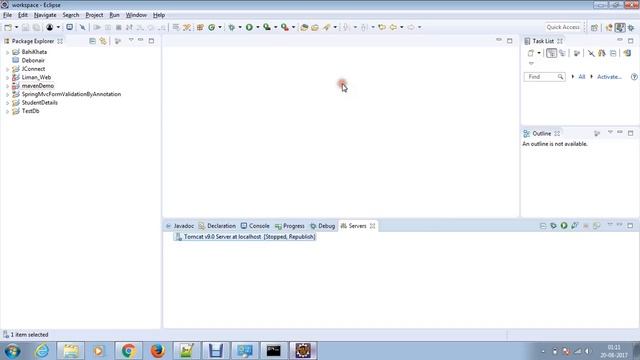Select the Java EE perspective icon
640x360 pixels.
(x=609, y=27)
